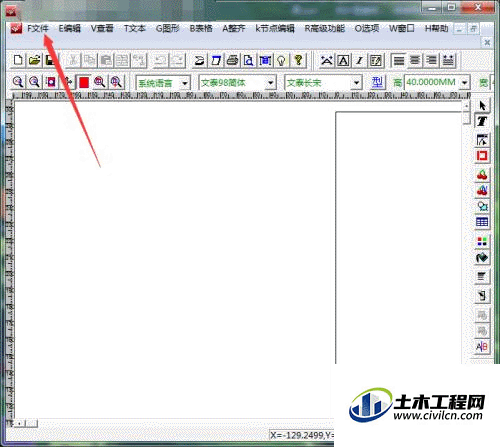
Task: Click the yellow question mark help icon
Action: tap(298, 61)
